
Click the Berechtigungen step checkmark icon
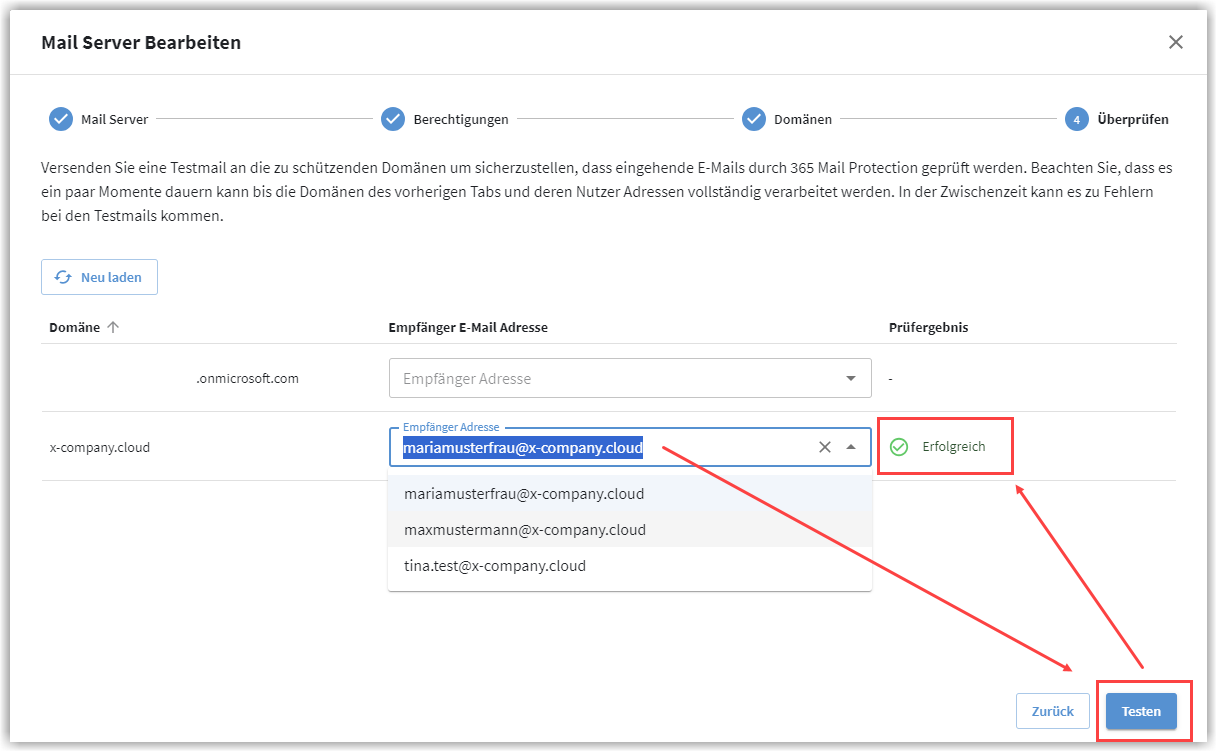[x=393, y=119]
